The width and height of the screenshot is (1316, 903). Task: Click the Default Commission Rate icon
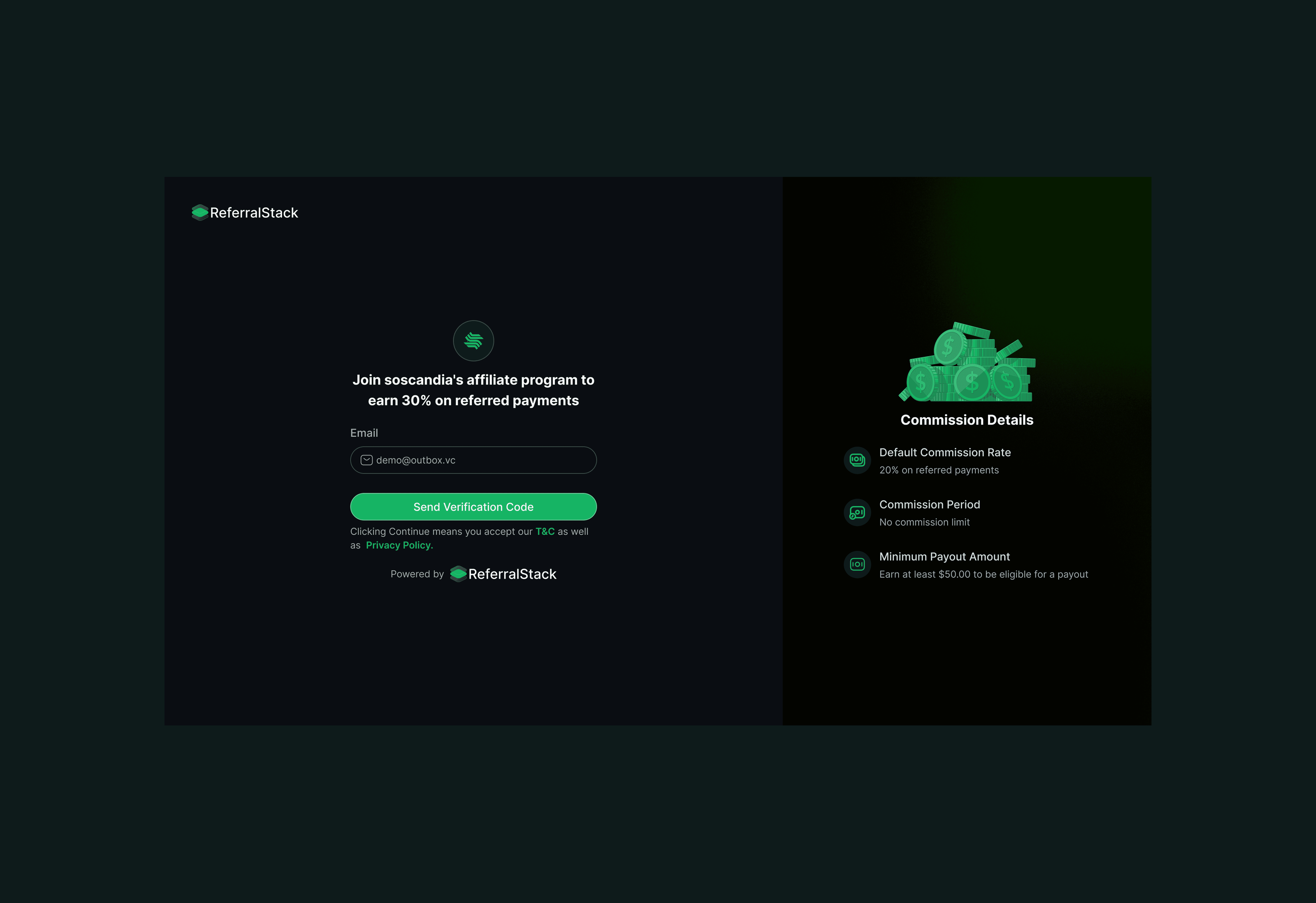(857, 460)
